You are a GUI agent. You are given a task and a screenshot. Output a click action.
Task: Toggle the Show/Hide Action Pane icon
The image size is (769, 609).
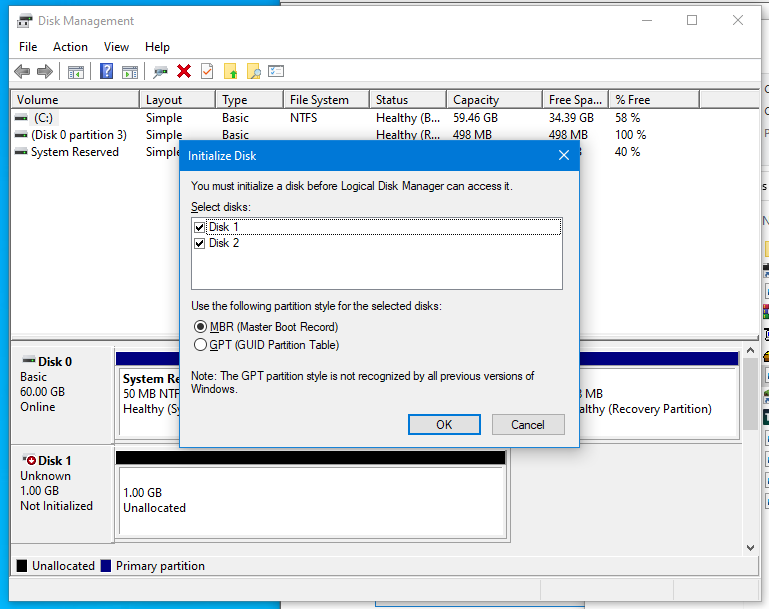pos(130,72)
